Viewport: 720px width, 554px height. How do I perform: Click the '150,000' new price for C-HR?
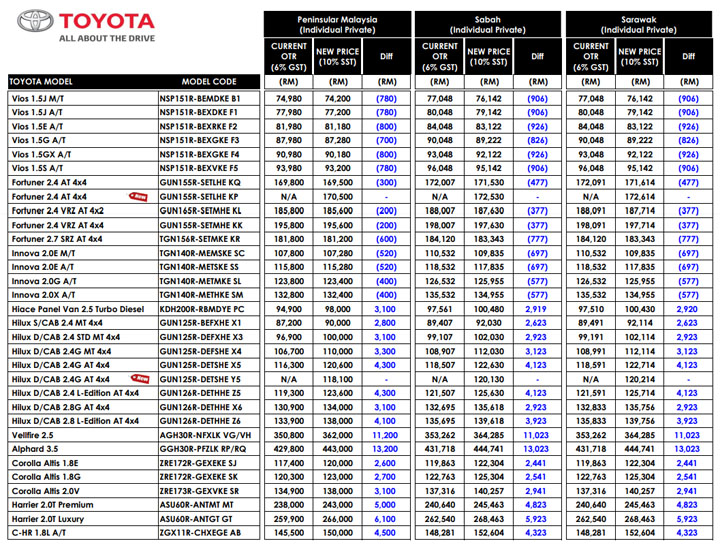click(x=338, y=533)
